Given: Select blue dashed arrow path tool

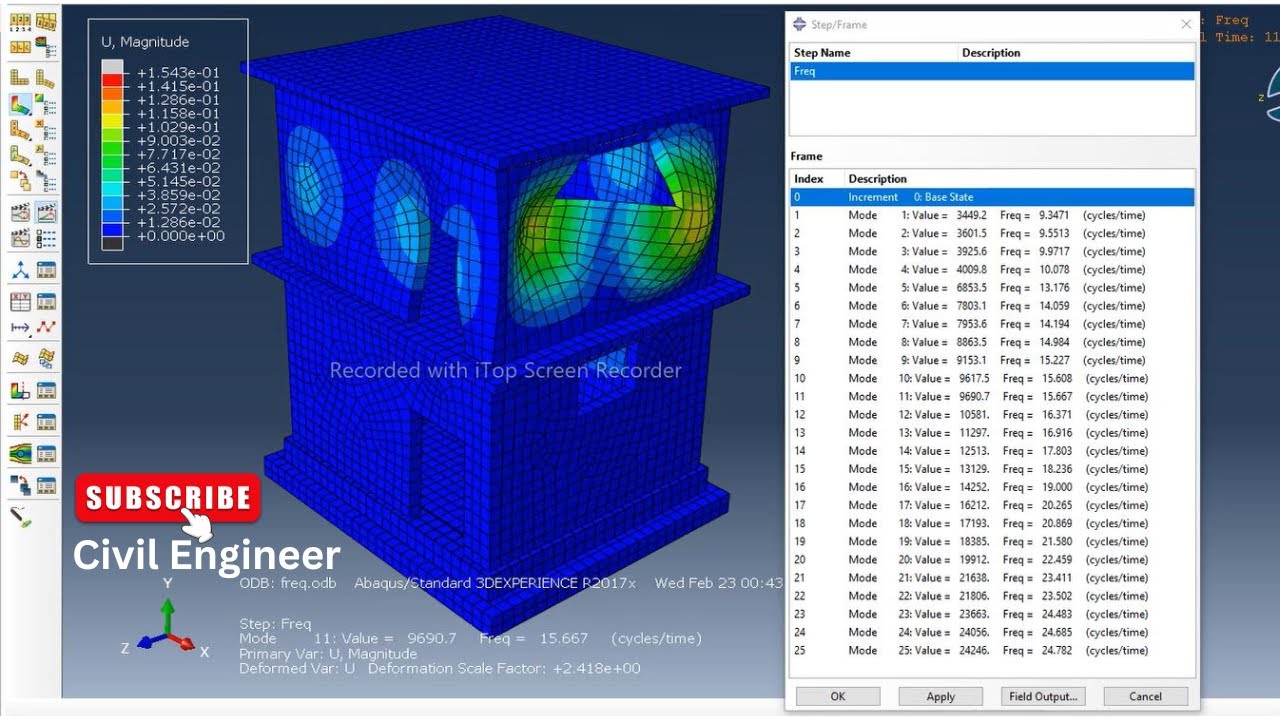Looking at the screenshot, I should click(19, 328).
